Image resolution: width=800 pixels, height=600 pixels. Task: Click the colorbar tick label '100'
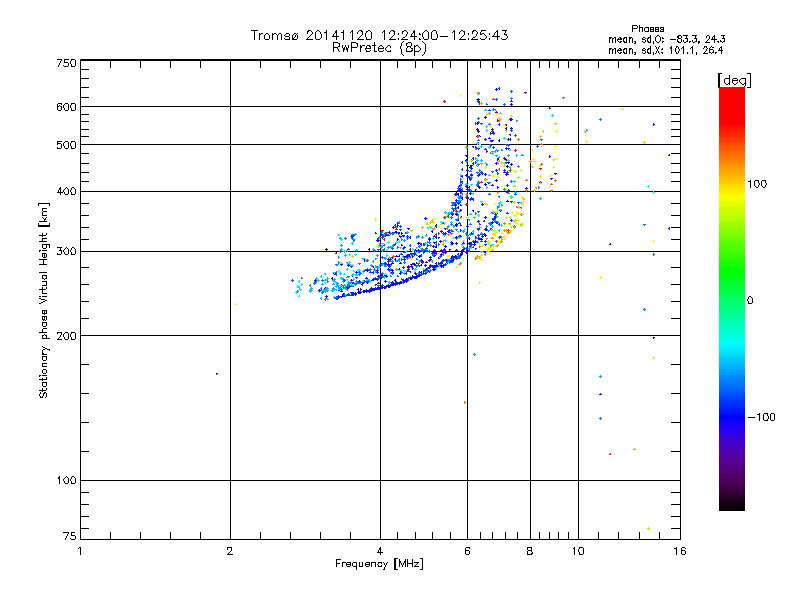click(757, 184)
